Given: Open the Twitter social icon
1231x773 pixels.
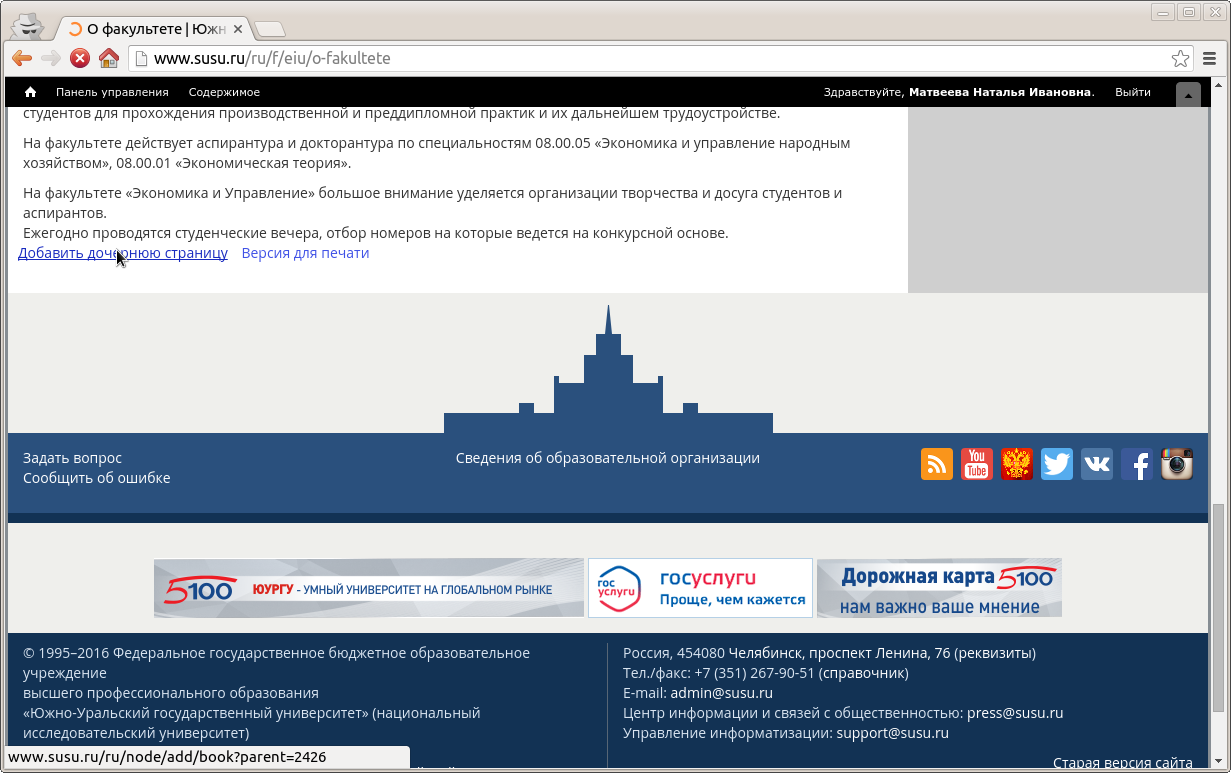Looking at the screenshot, I should [1057, 464].
